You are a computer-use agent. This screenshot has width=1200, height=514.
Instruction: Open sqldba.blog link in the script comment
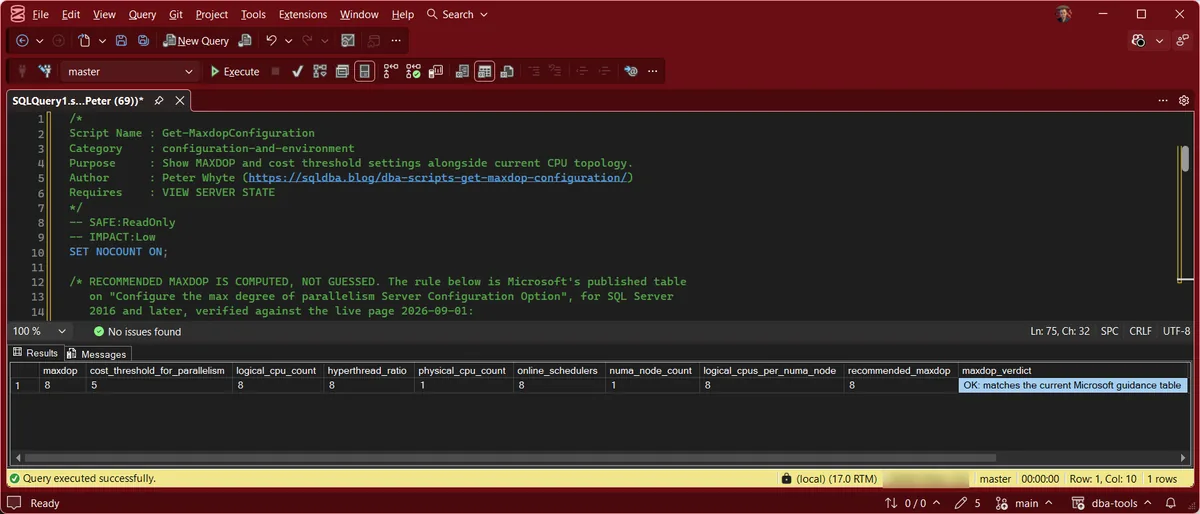[438, 177]
